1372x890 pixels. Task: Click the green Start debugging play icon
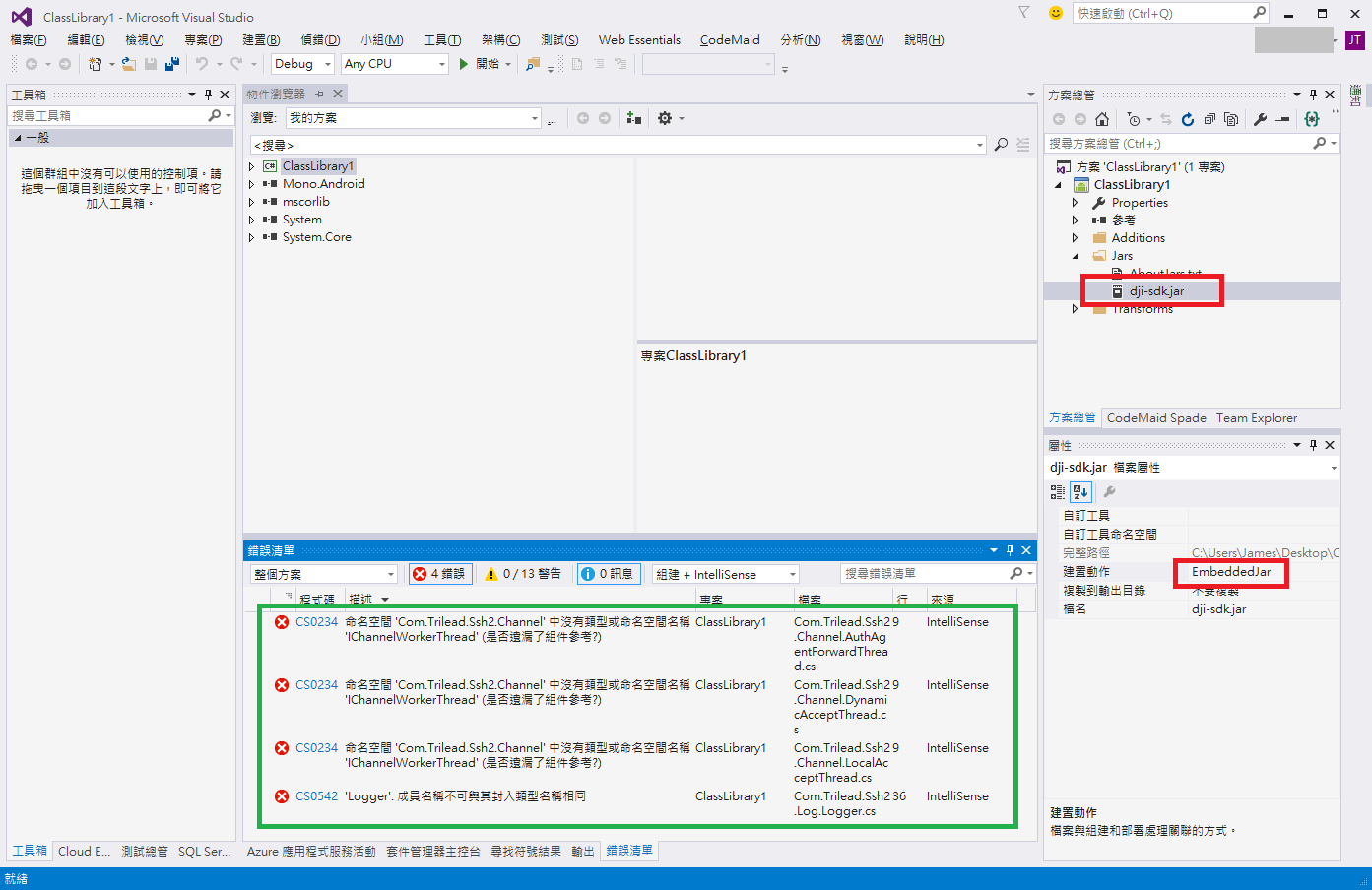coord(463,64)
